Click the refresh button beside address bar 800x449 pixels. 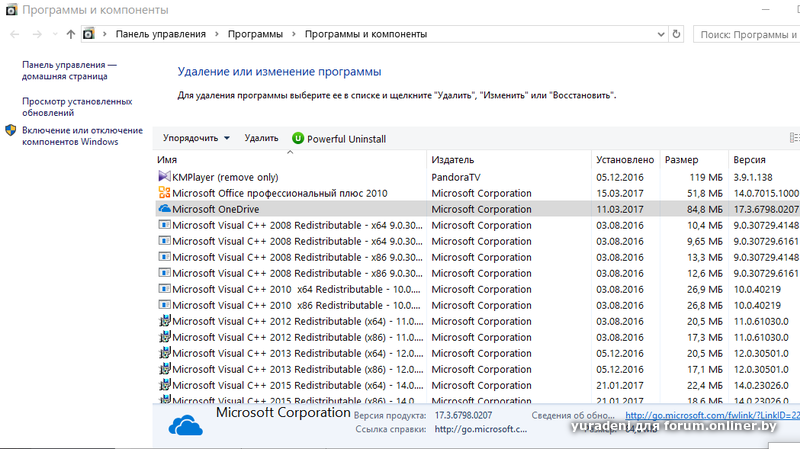click(x=677, y=34)
